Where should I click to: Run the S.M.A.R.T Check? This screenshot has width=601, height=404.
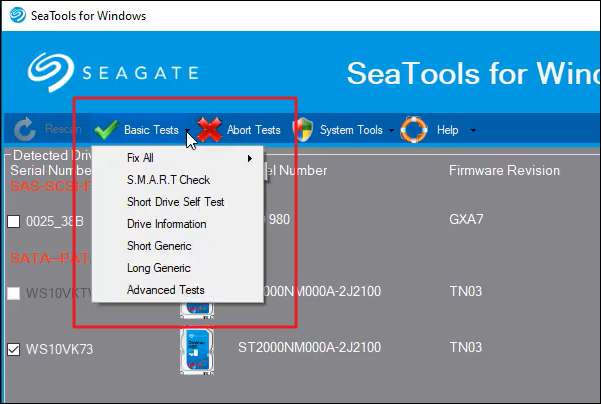pyautogui.click(x=178, y=180)
